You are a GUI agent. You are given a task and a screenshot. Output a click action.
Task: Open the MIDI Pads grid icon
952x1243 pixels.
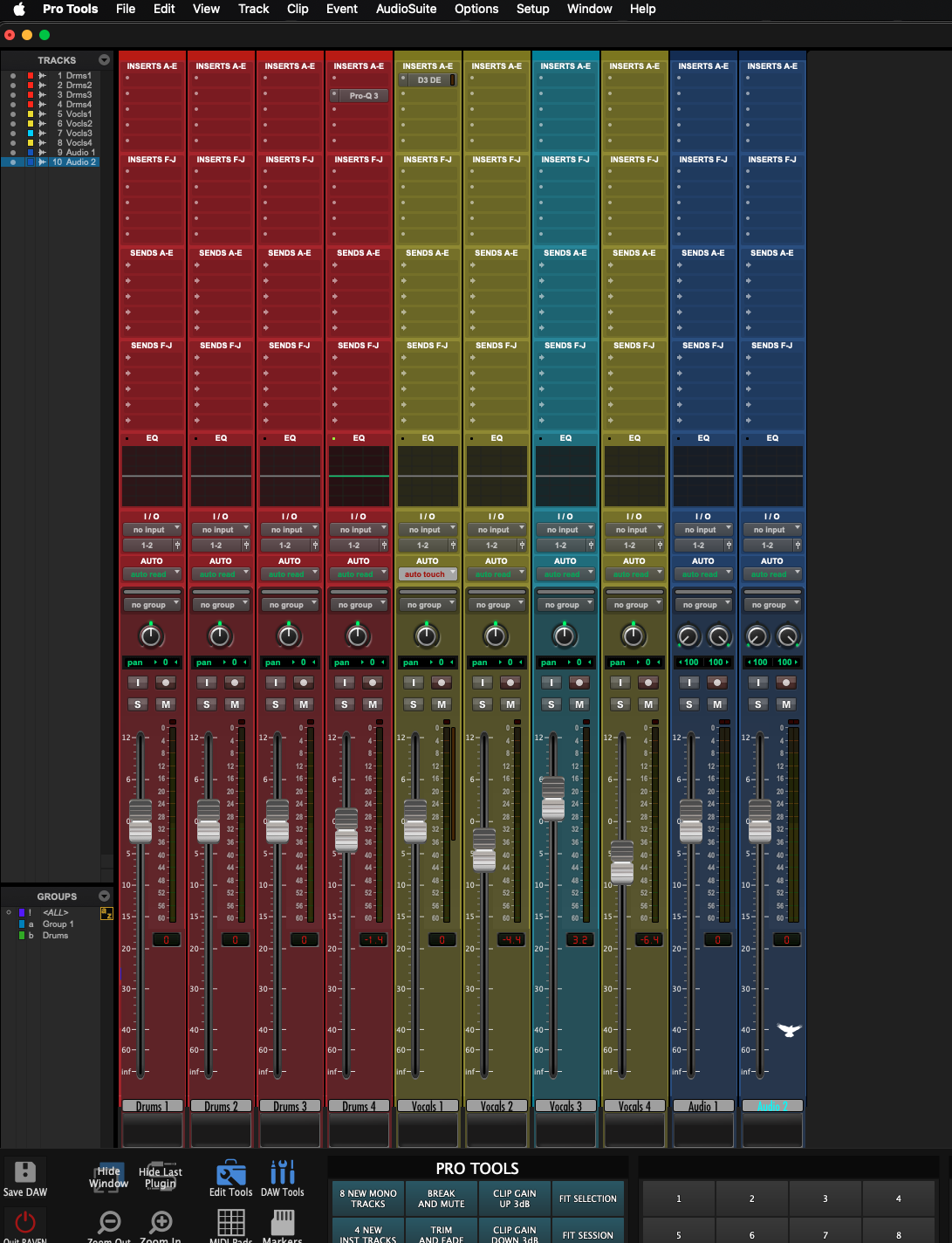[231, 1221]
